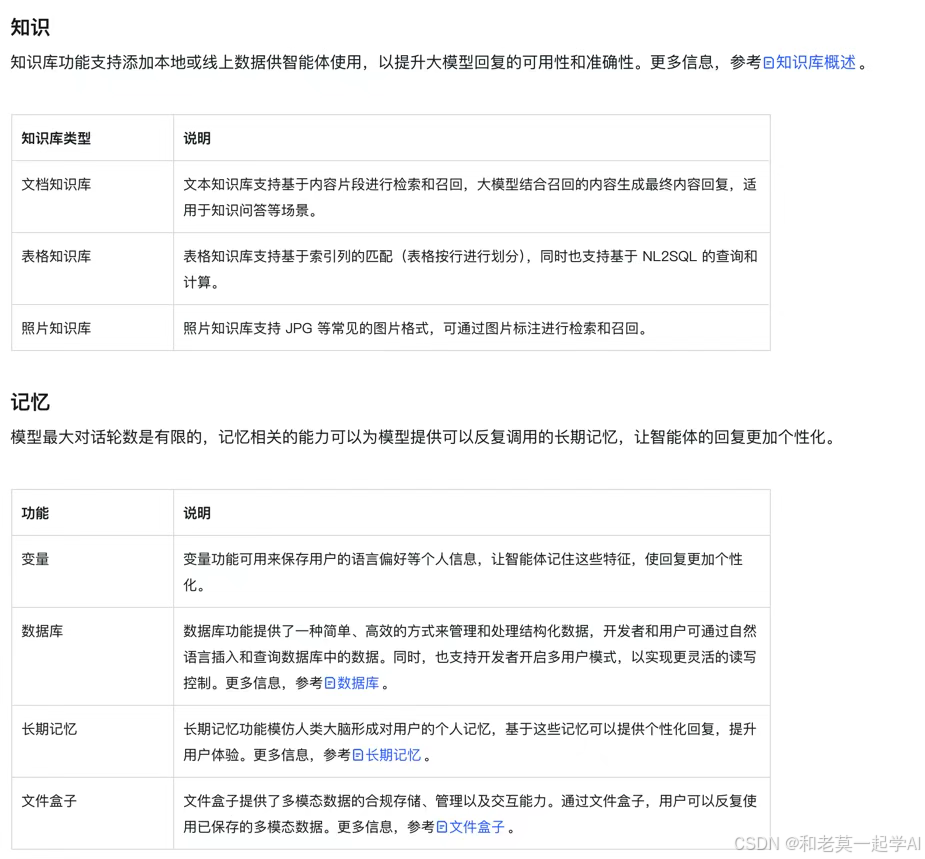Click the 文件盒子提供了多模态数据 description
The height and width of the screenshot is (859, 925).
point(470,814)
